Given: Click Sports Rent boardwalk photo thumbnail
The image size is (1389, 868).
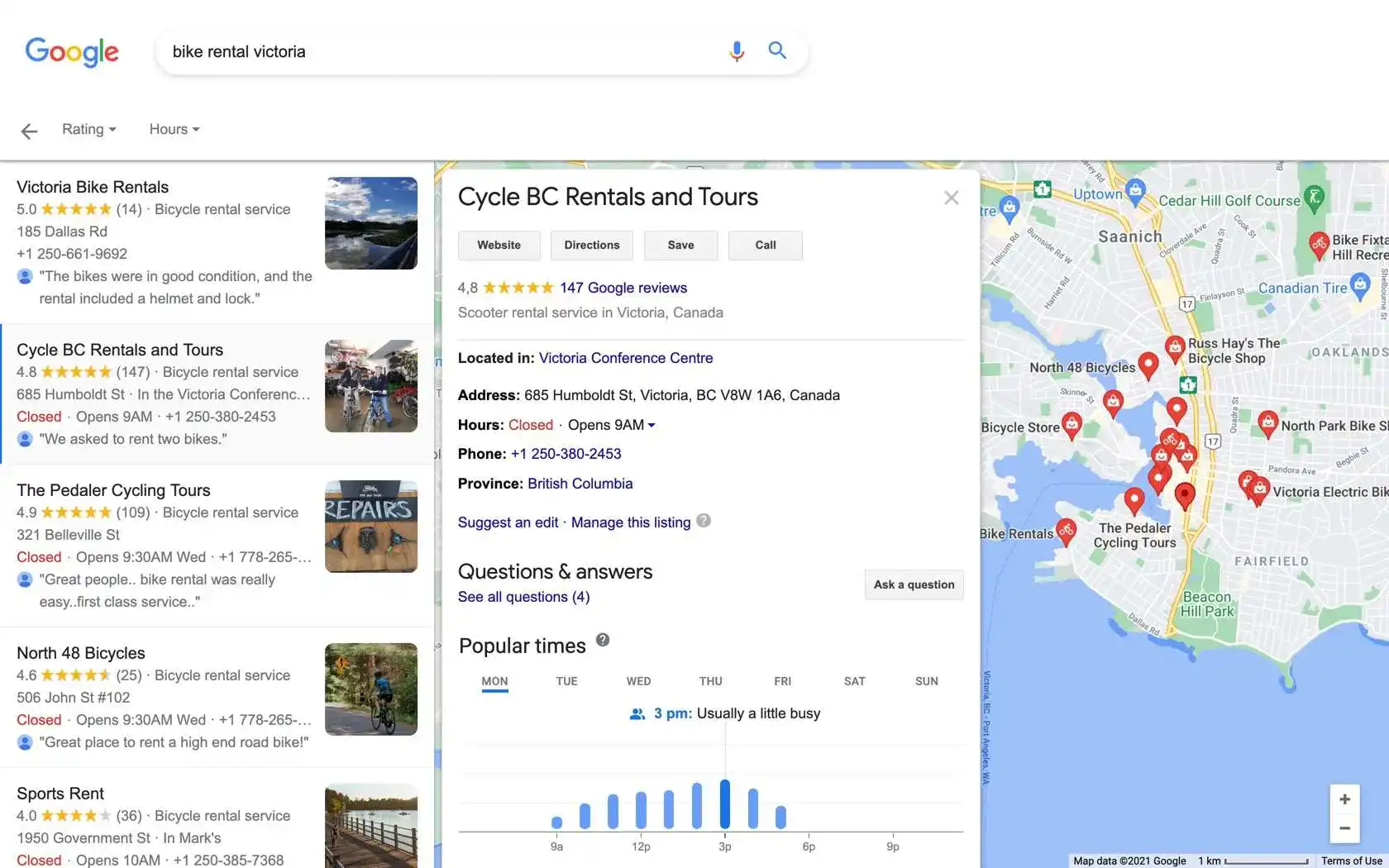Looking at the screenshot, I should pyautogui.click(x=371, y=826).
